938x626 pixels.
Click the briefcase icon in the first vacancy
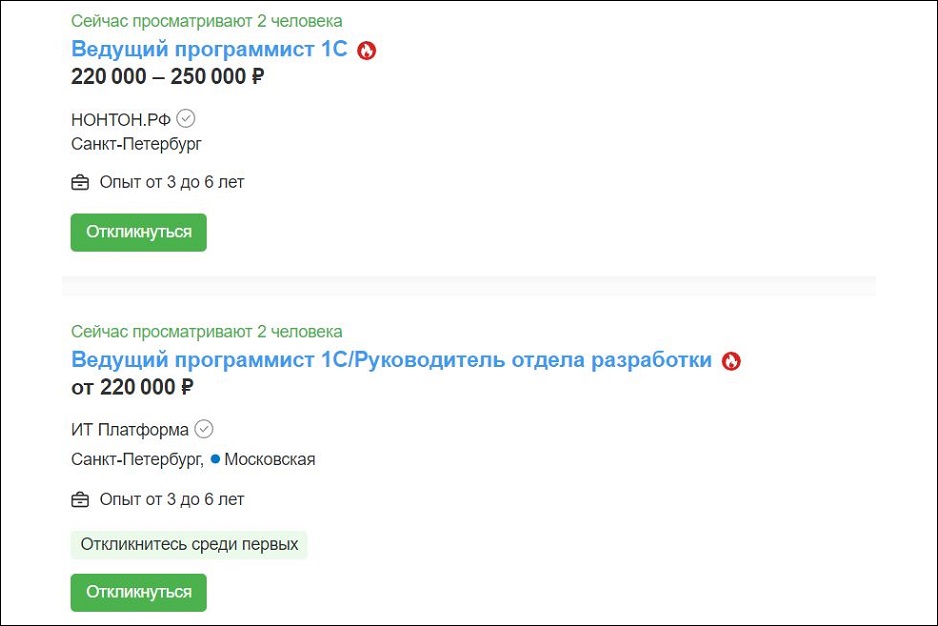80,183
